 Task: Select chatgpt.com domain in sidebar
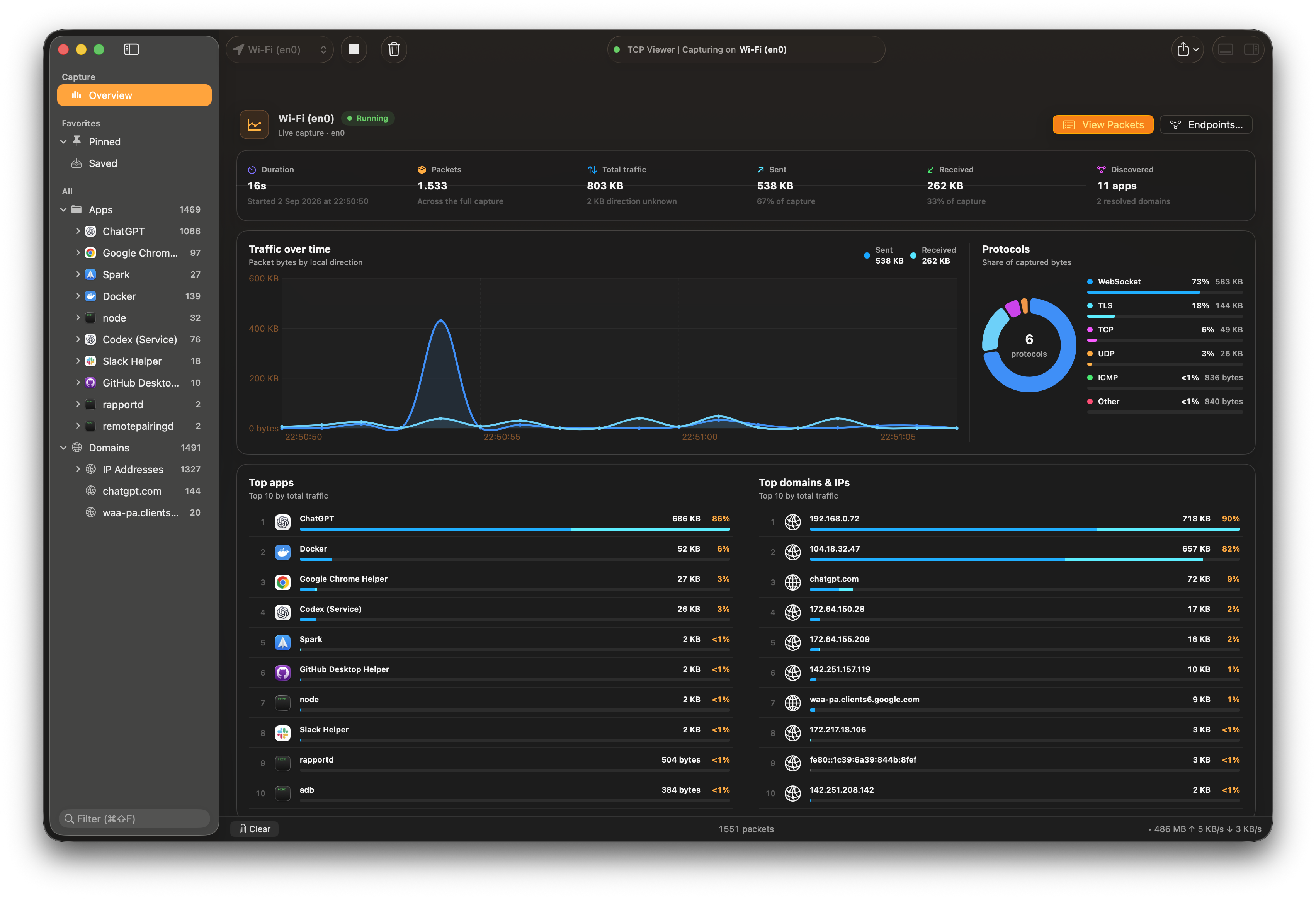click(134, 491)
